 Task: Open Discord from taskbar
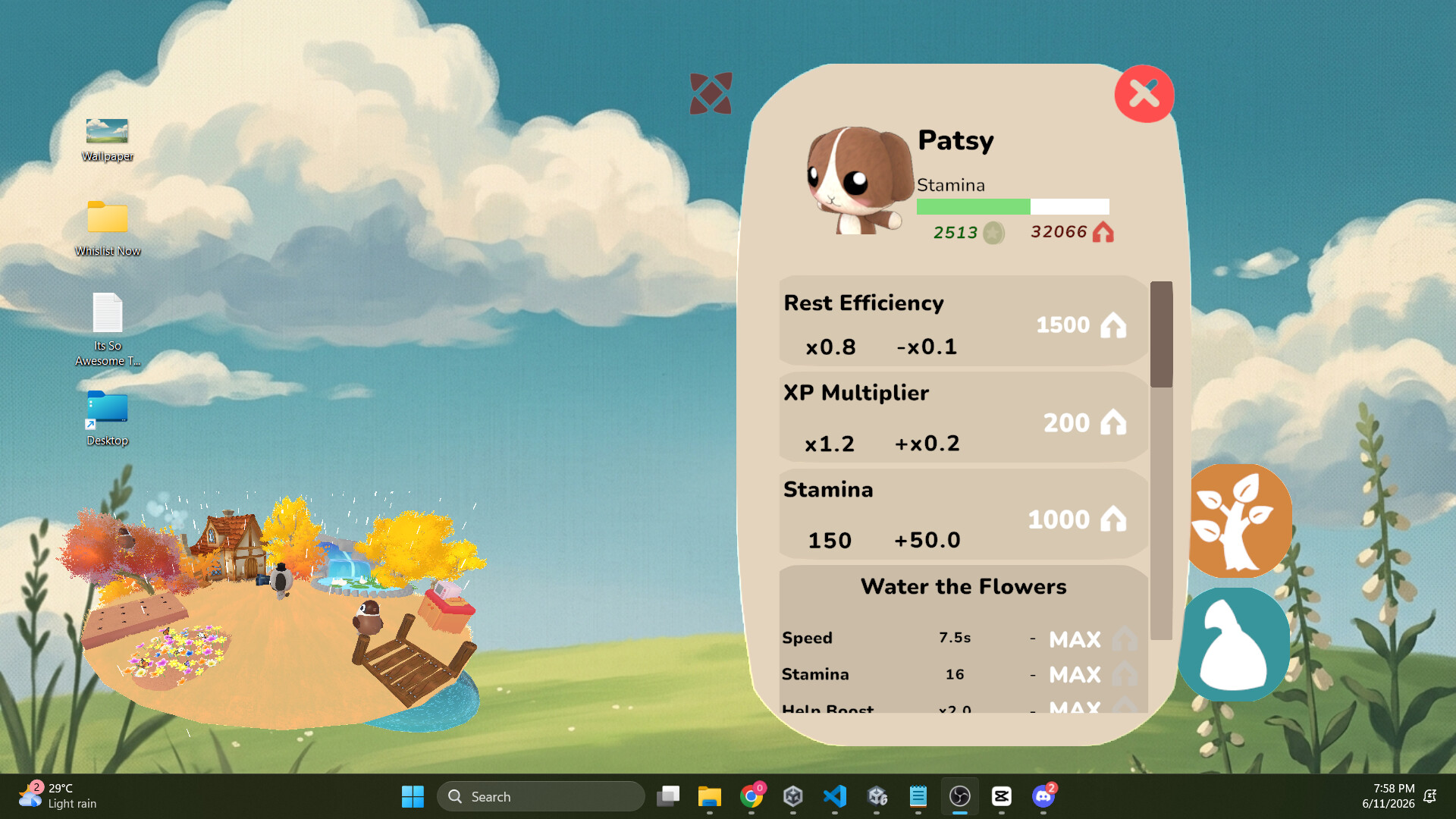click(1043, 796)
